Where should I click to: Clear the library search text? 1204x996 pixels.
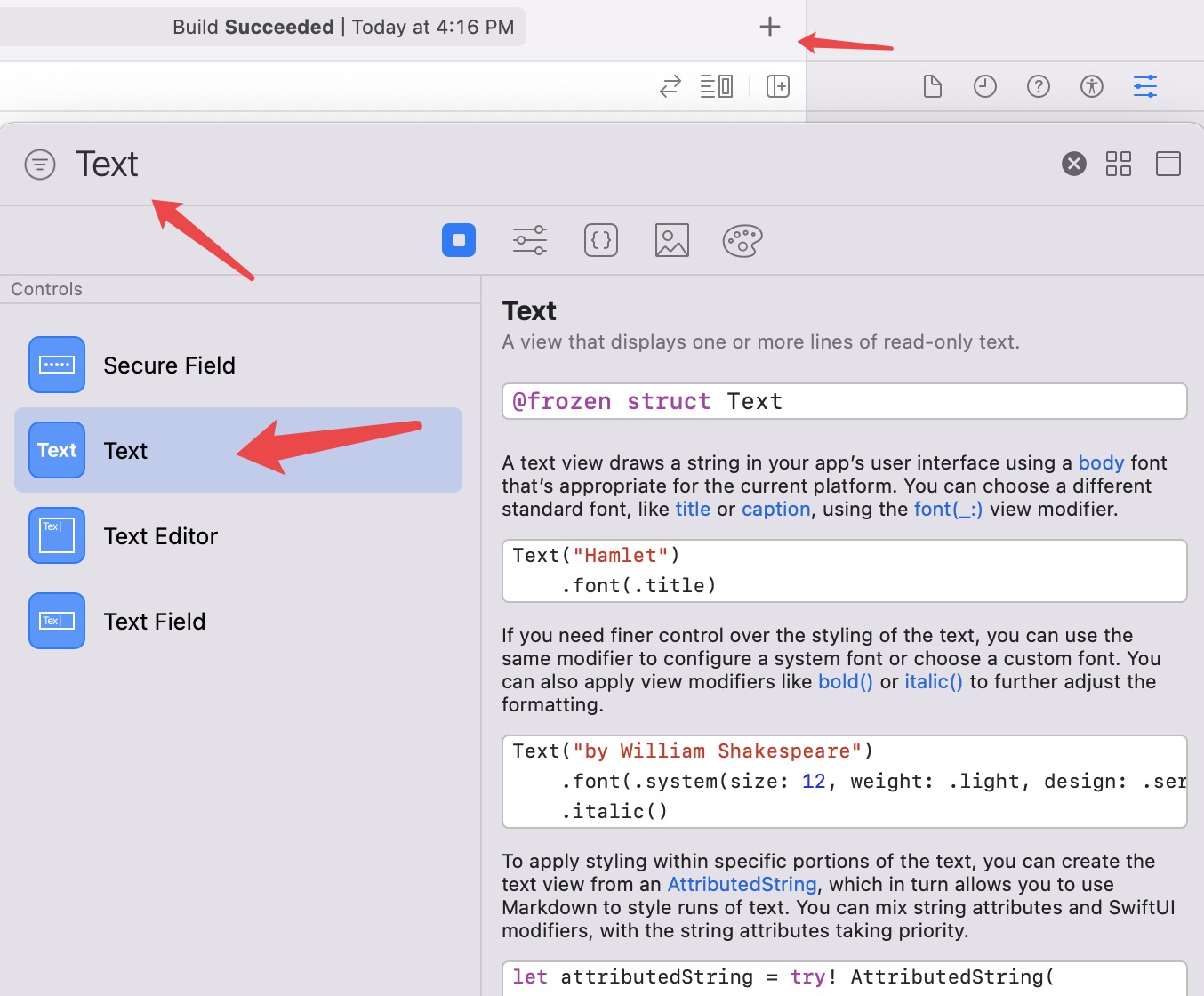click(1074, 164)
